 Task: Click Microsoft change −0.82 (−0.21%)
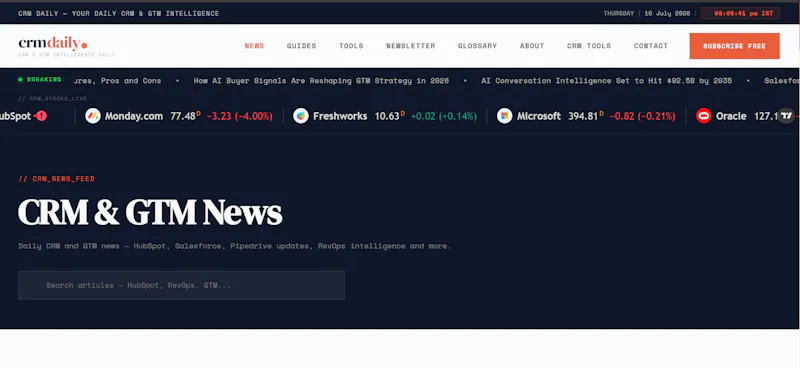point(642,116)
